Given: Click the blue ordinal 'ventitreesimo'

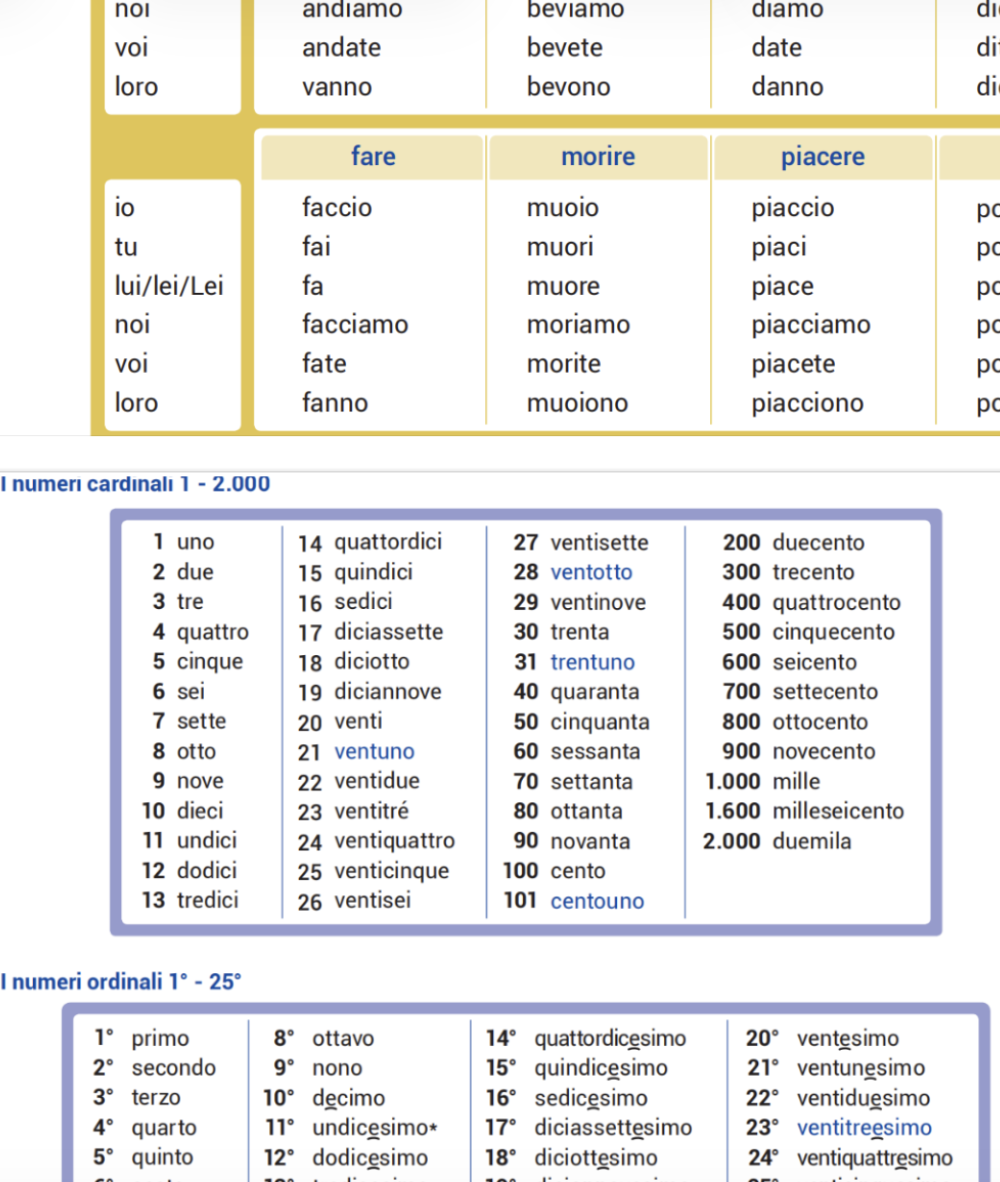Looking at the screenshot, I should [x=864, y=1128].
